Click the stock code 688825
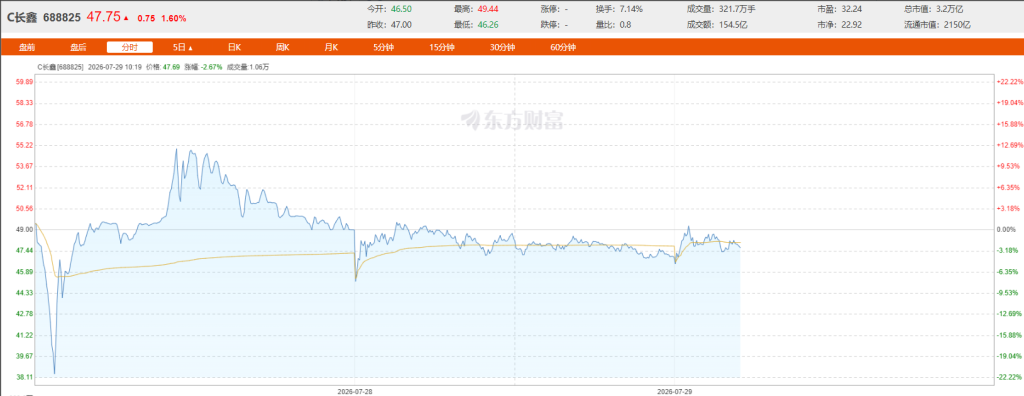This screenshot has height=396, width=1024. tap(63, 18)
